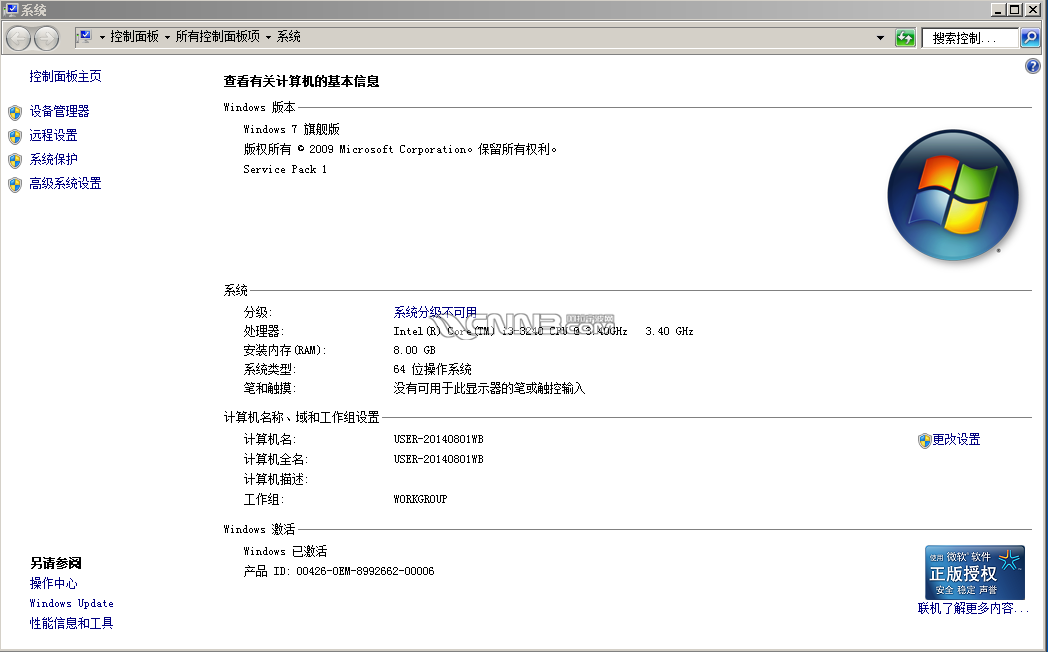Click 更改设置 link
The width and height of the screenshot is (1048, 652).
[956, 439]
